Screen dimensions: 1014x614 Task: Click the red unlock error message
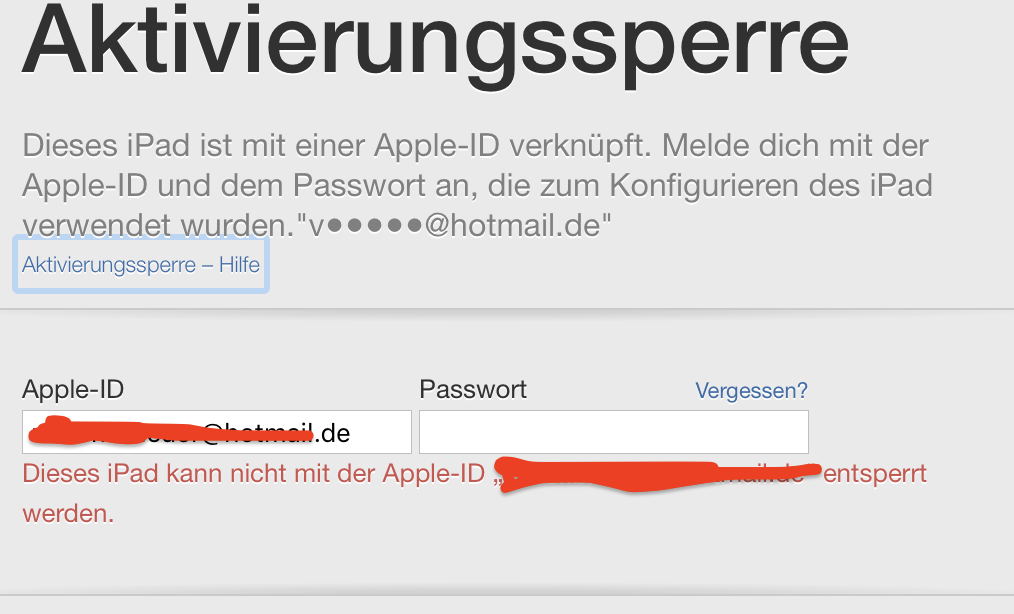(x=475, y=493)
